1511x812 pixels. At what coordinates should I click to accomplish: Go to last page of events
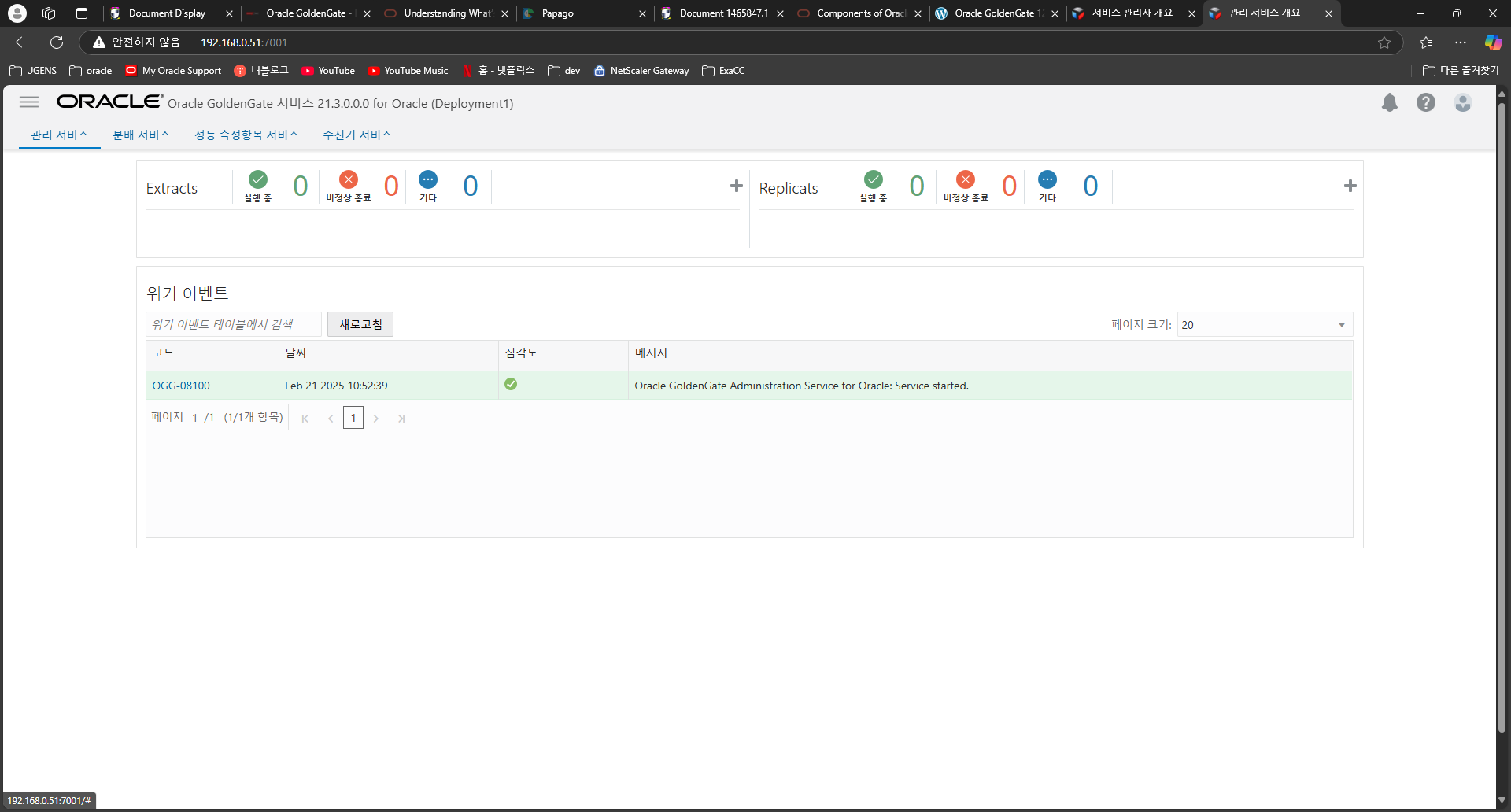[x=401, y=419]
